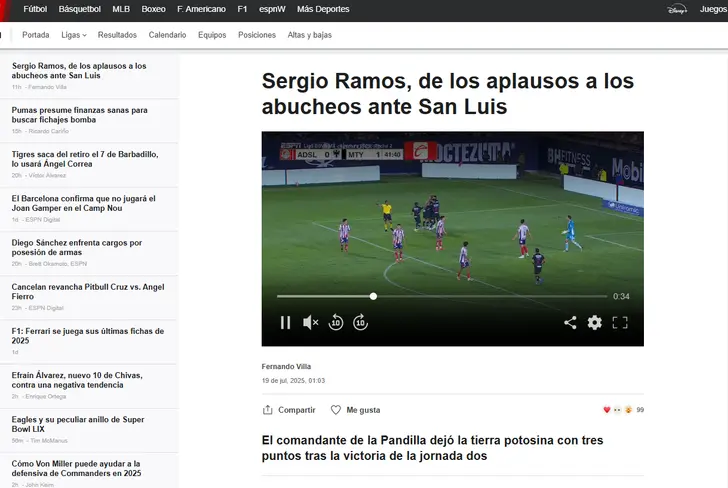
Task: Pause the video playback
Action: [286, 322]
